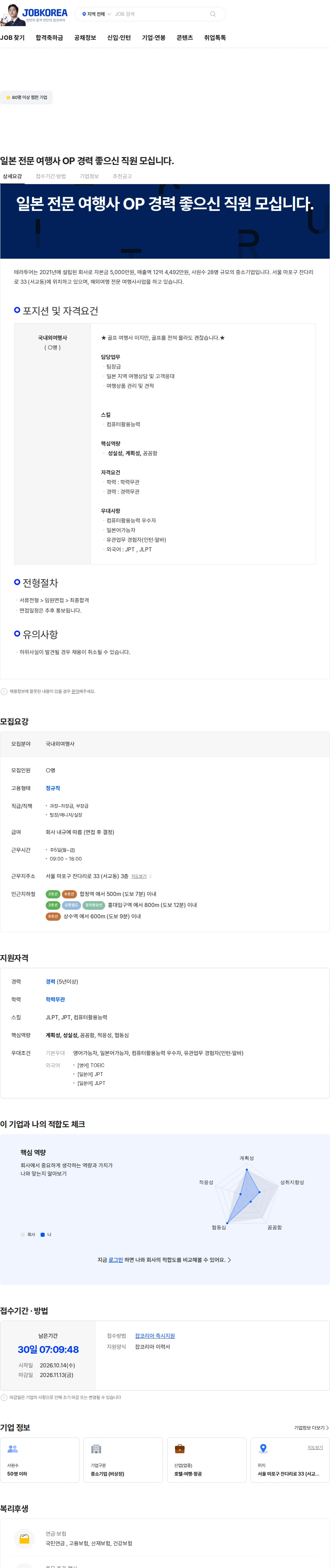Screen dimensions: 330x1568
Task: Open the 기업·연봉 menu
Action: (x=153, y=38)
